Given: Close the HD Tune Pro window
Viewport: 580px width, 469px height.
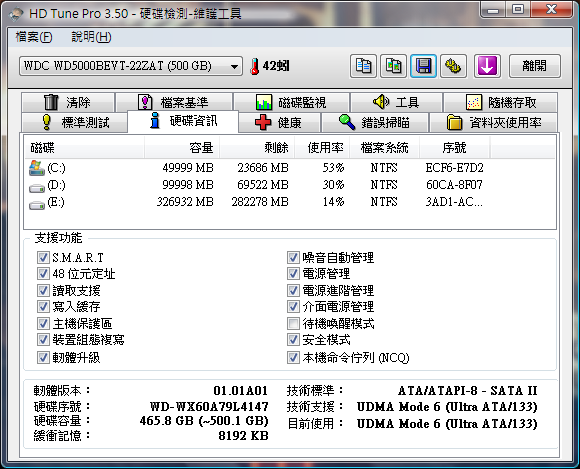Looking at the screenshot, I should coord(551,10).
